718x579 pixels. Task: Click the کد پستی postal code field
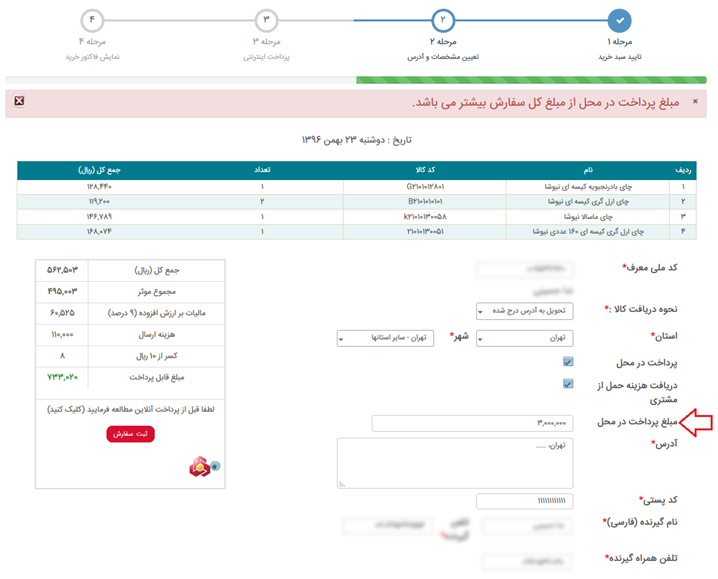[524, 501]
